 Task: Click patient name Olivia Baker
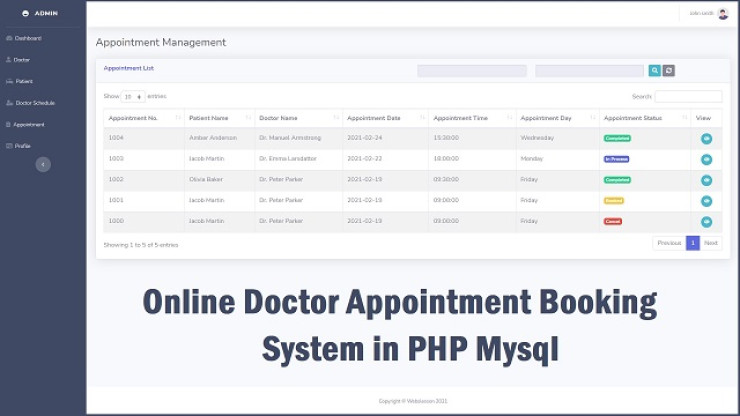click(x=206, y=179)
